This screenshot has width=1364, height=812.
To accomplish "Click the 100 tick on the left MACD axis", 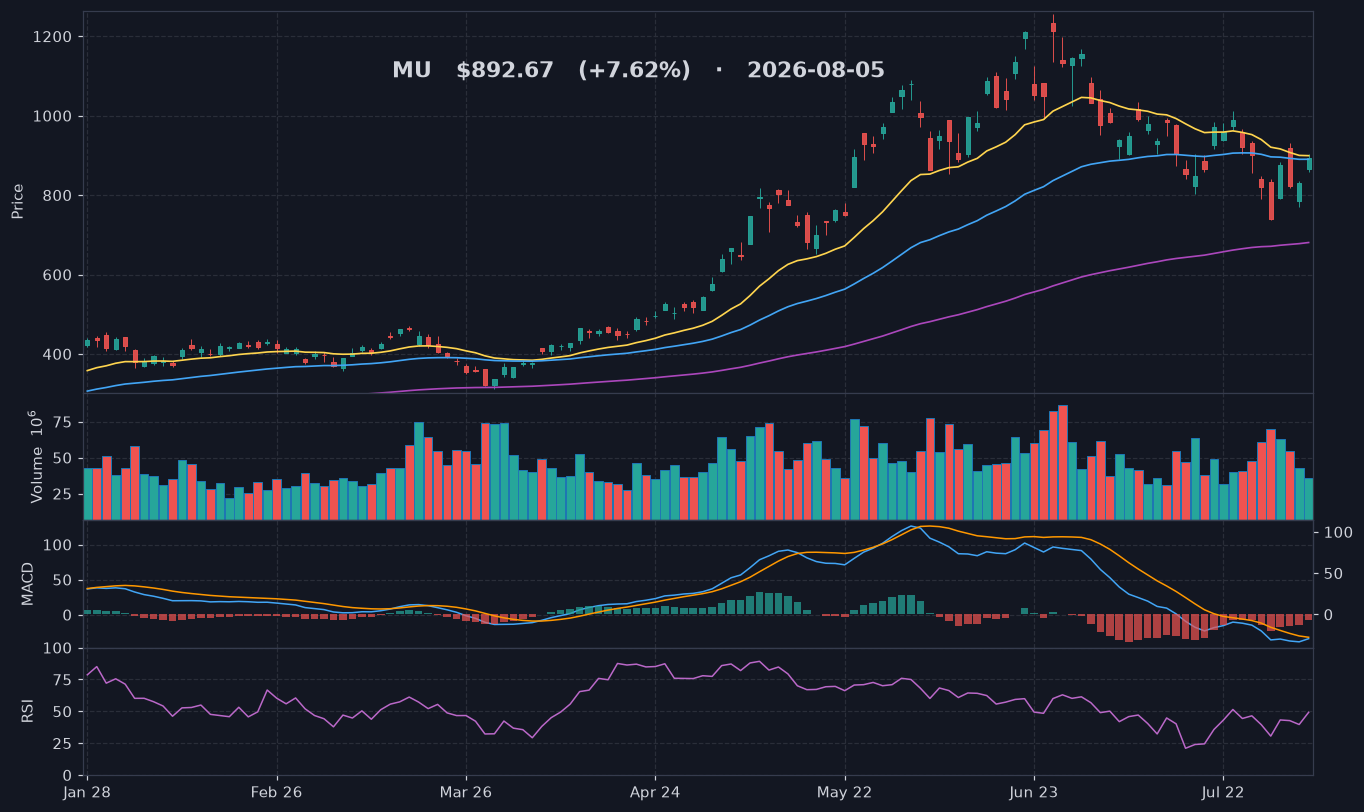I will (57, 545).
